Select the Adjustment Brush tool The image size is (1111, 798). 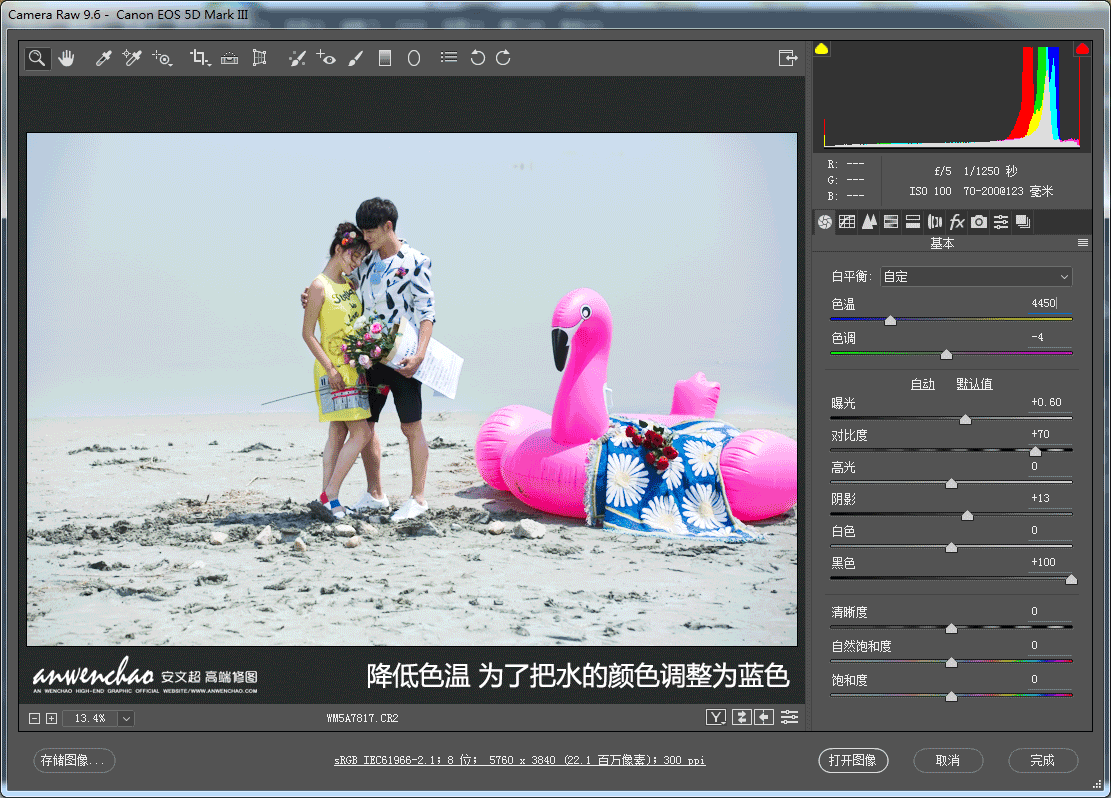356,58
